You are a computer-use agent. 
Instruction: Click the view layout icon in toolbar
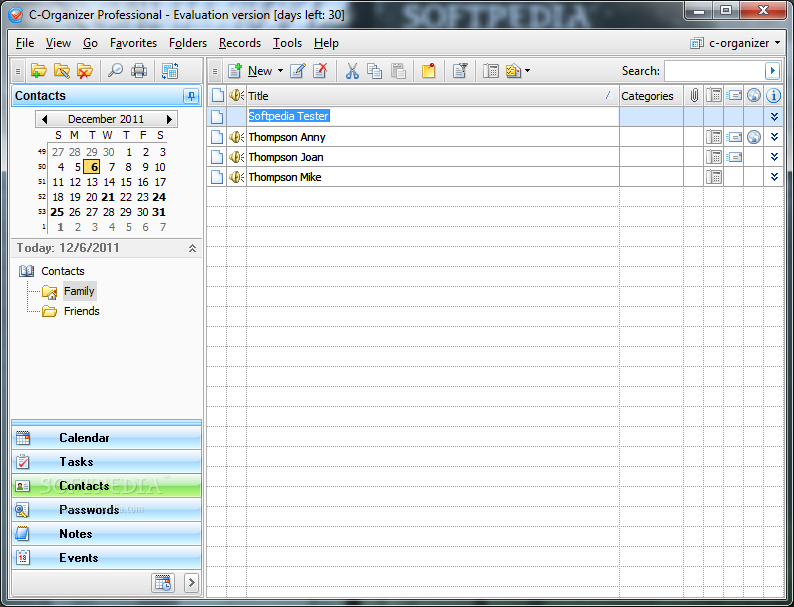[x=491, y=71]
